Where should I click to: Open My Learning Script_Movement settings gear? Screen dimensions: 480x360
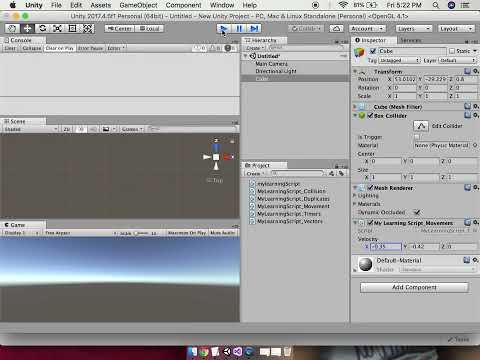(476, 222)
